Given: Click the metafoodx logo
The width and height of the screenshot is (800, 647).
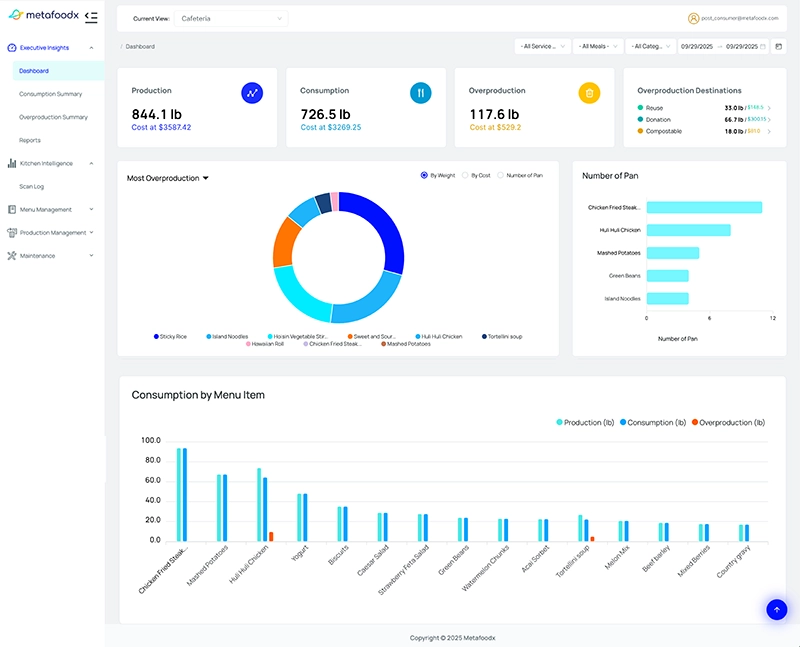Looking at the screenshot, I should pos(44,15).
